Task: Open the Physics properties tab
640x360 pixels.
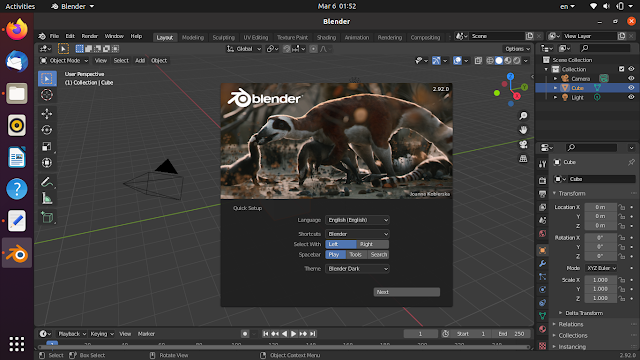Action: (542, 290)
